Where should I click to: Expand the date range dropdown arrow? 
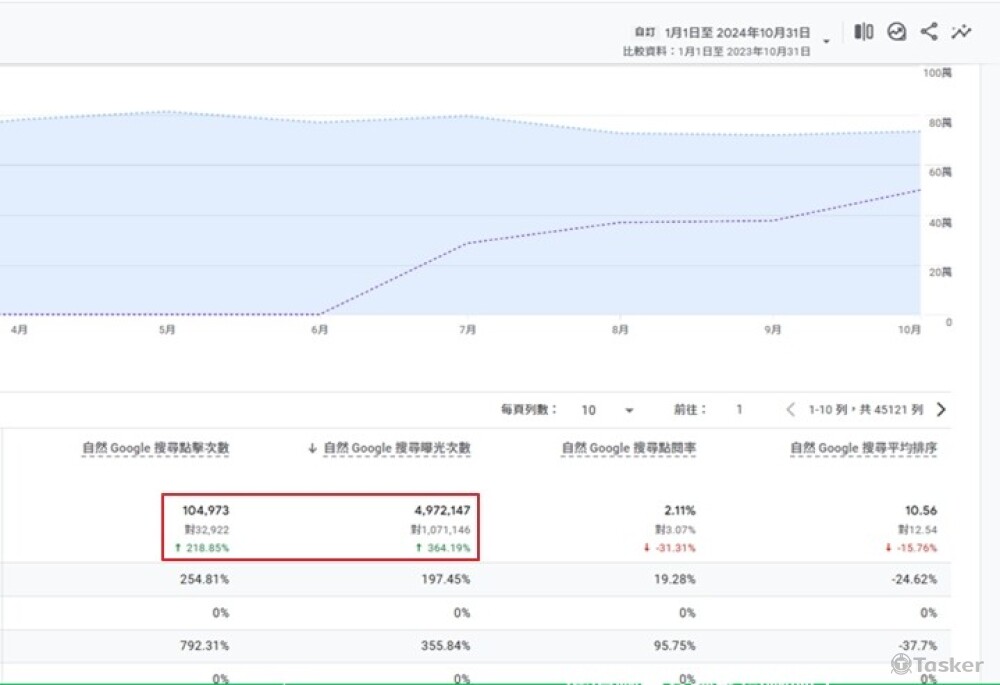point(826,42)
